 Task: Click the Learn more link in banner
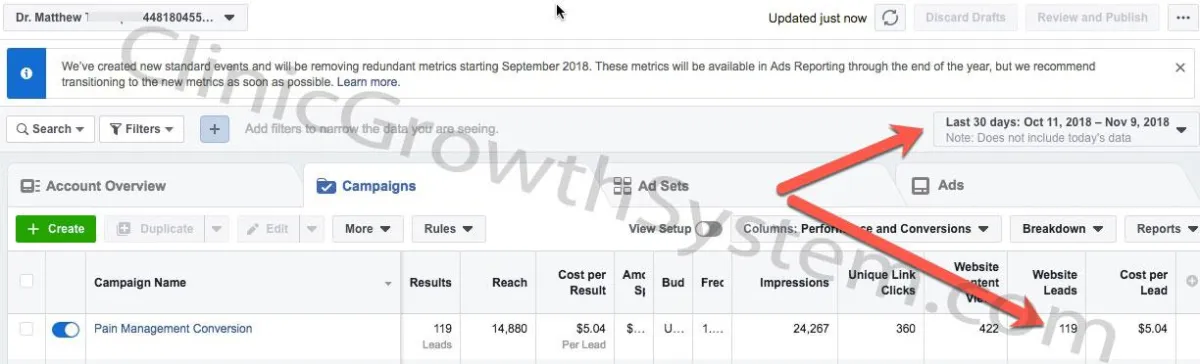[368, 82]
